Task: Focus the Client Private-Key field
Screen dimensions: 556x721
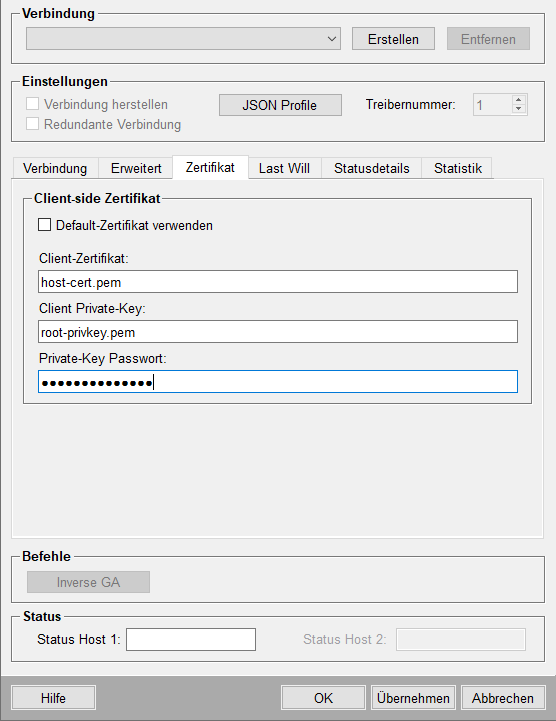Action: [x=278, y=332]
